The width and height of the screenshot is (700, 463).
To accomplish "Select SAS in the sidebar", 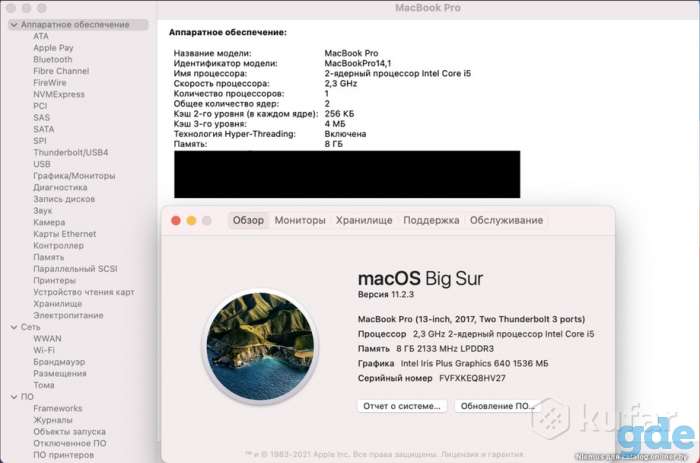I will [x=41, y=118].
